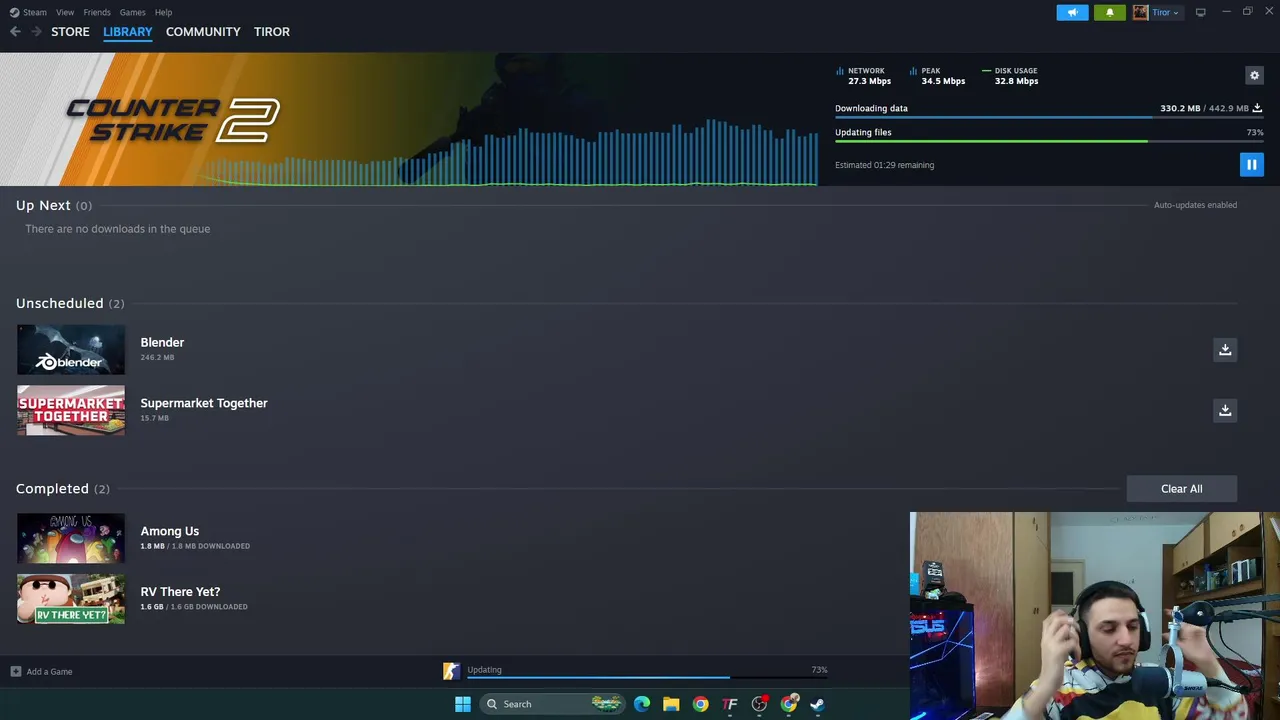Launch Microsoft Edge from the taskbar
1280x720 pixels.
pos(642,704)
